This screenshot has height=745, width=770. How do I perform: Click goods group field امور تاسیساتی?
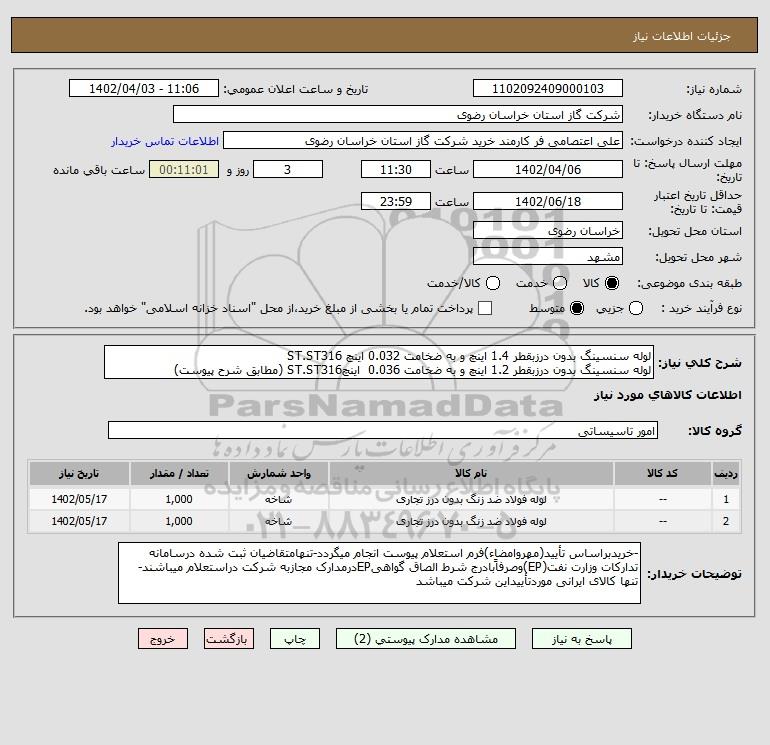coord(383,431)
